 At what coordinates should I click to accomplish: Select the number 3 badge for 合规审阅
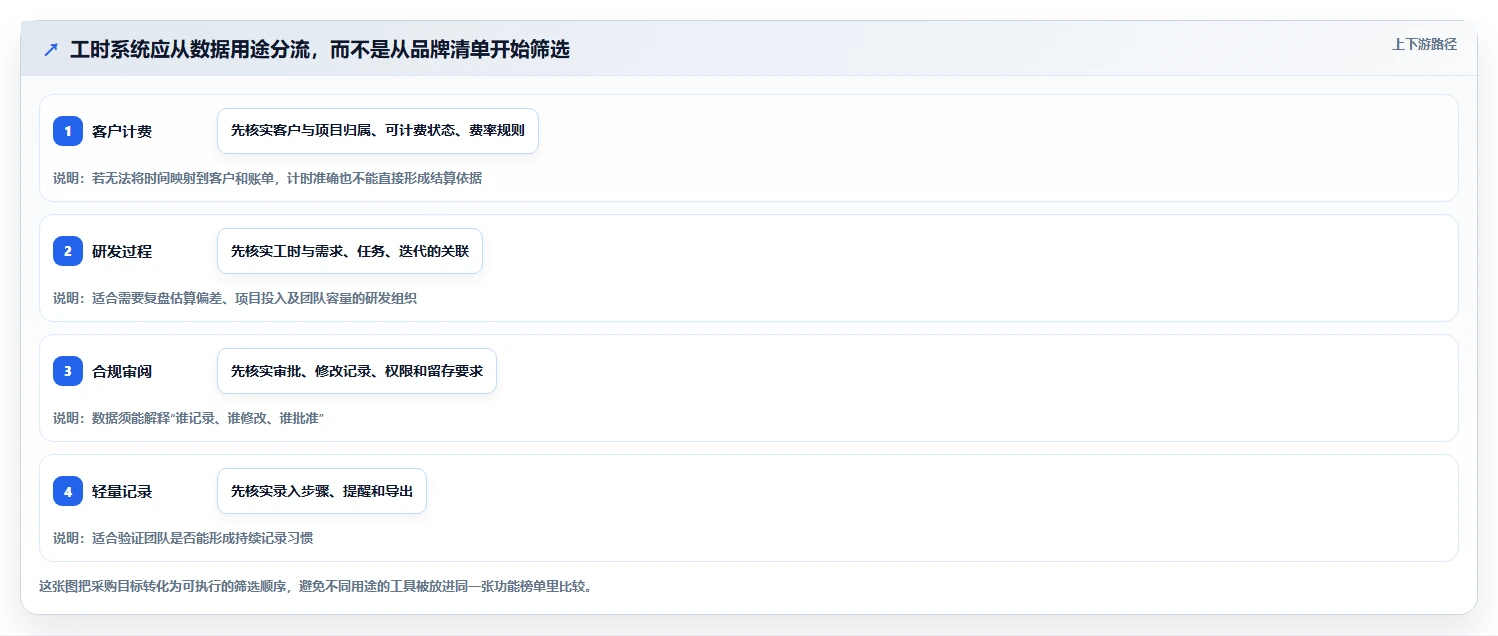pos(68,371)
